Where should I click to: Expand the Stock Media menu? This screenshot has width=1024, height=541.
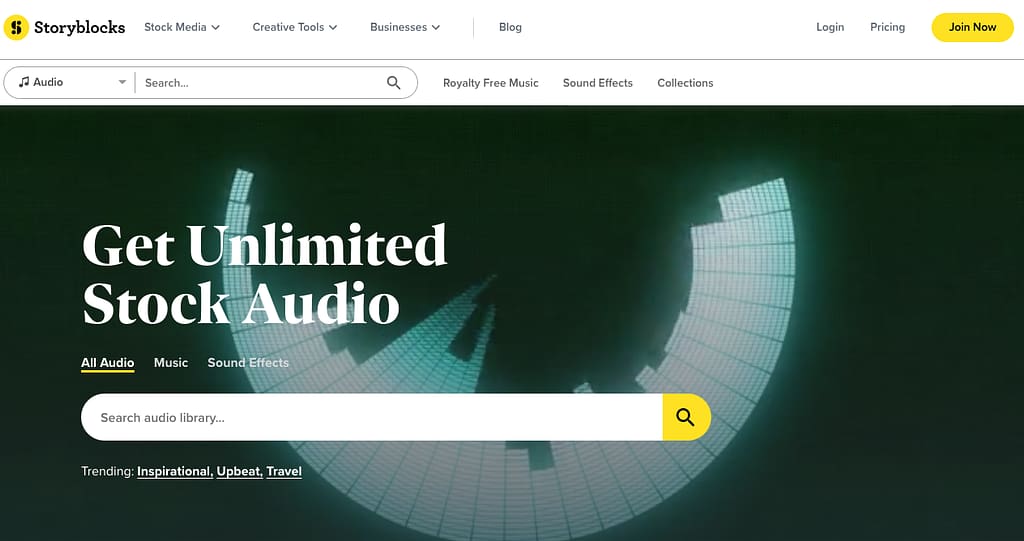pyautogui.click(x=182, y=27)
